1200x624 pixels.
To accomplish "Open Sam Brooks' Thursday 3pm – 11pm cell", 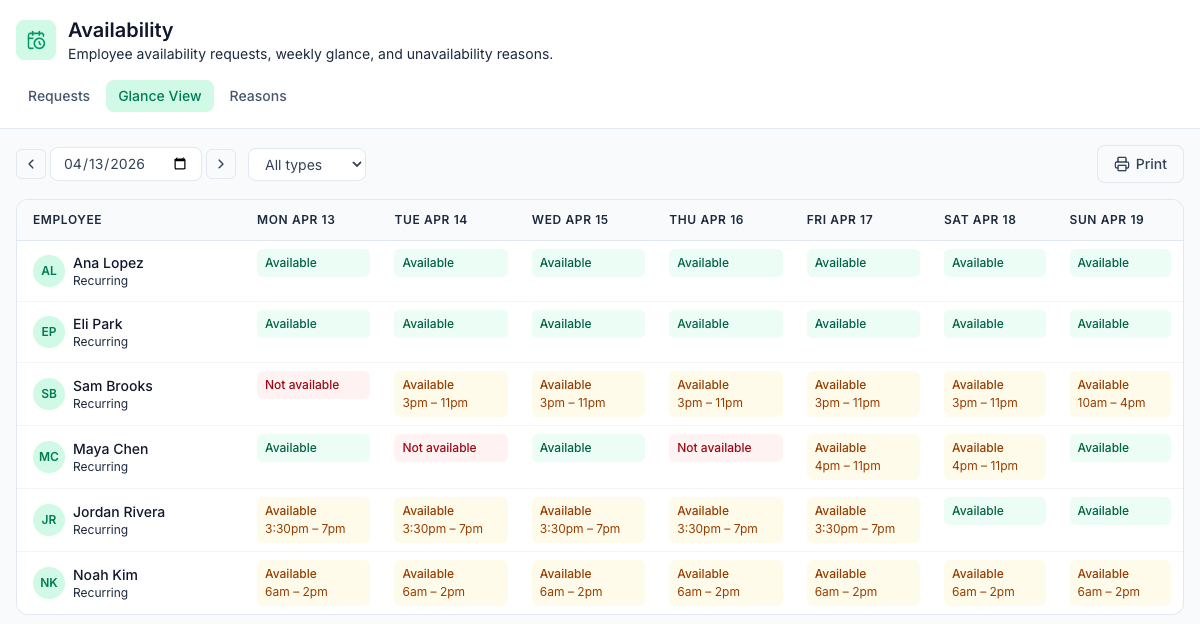I will pos(726,394).
